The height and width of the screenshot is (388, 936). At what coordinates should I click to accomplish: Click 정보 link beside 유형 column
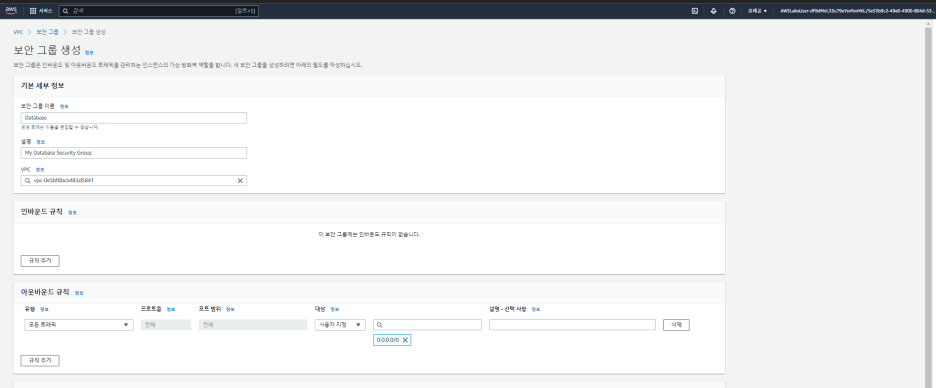click(45, 309)
